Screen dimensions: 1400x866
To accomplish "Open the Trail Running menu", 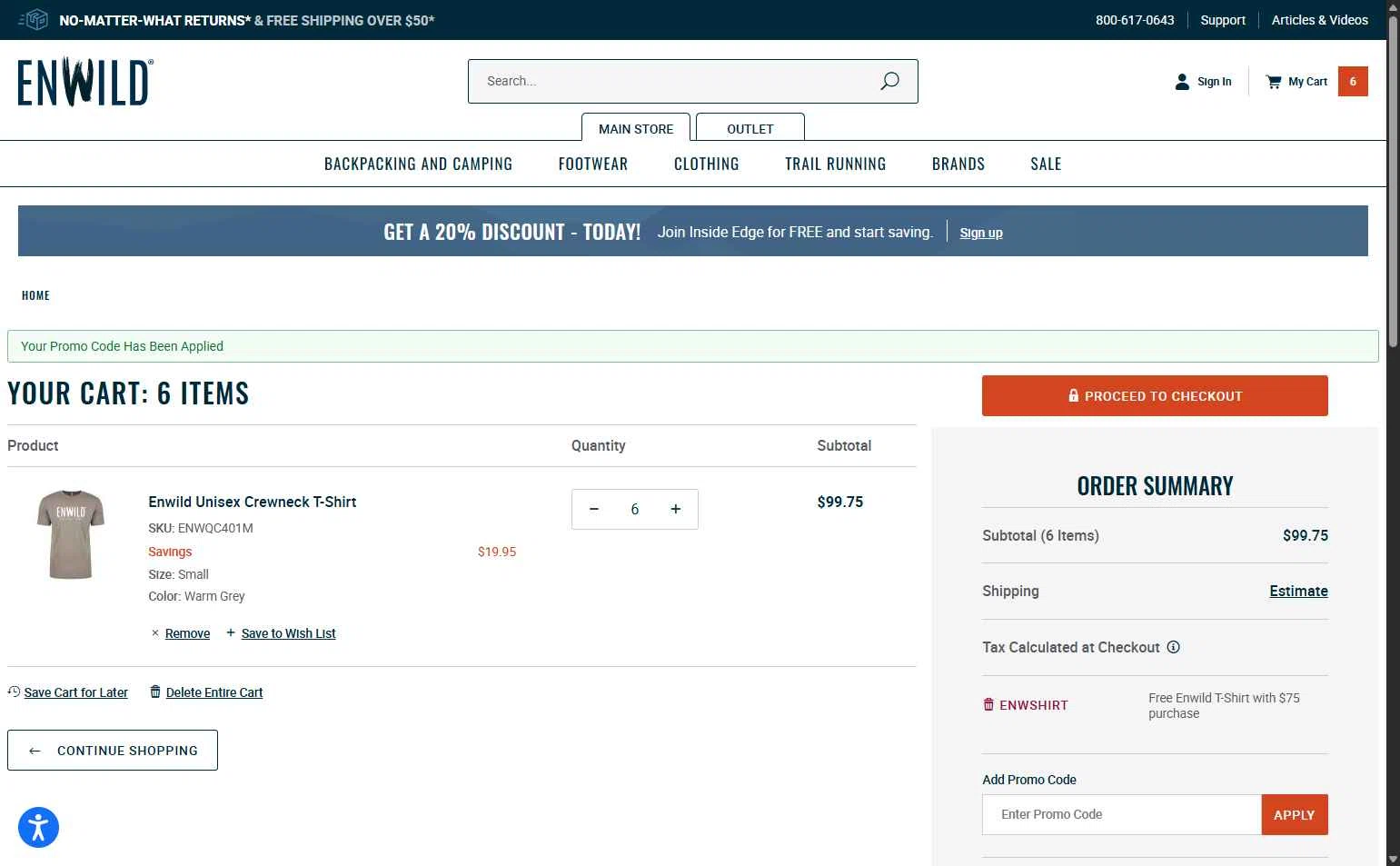I will coord(836,164).
